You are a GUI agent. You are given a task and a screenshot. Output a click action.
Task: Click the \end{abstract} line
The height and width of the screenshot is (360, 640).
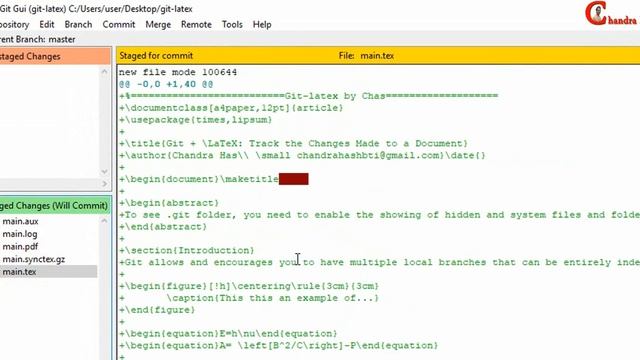pyautogui.click(x=163, y=227)
